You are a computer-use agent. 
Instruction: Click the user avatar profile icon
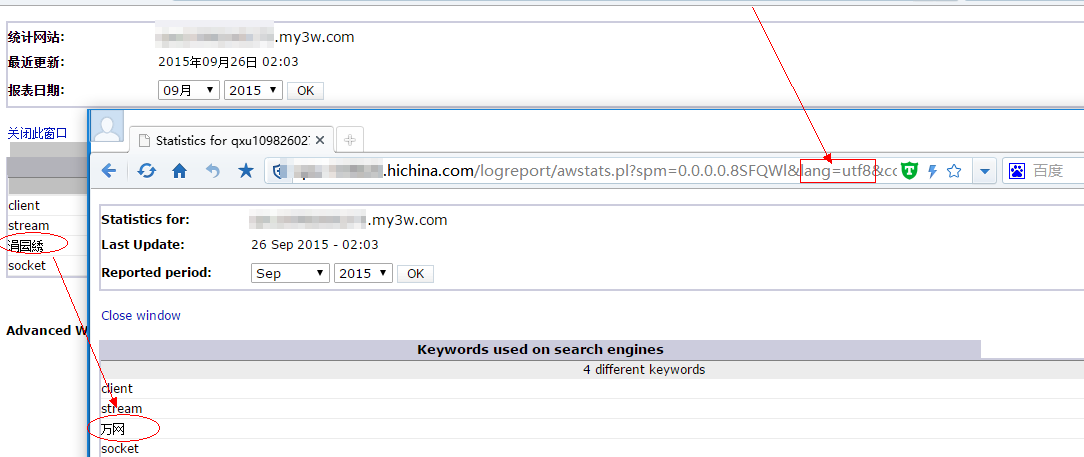pyautogui.click(x=108, y=127)
